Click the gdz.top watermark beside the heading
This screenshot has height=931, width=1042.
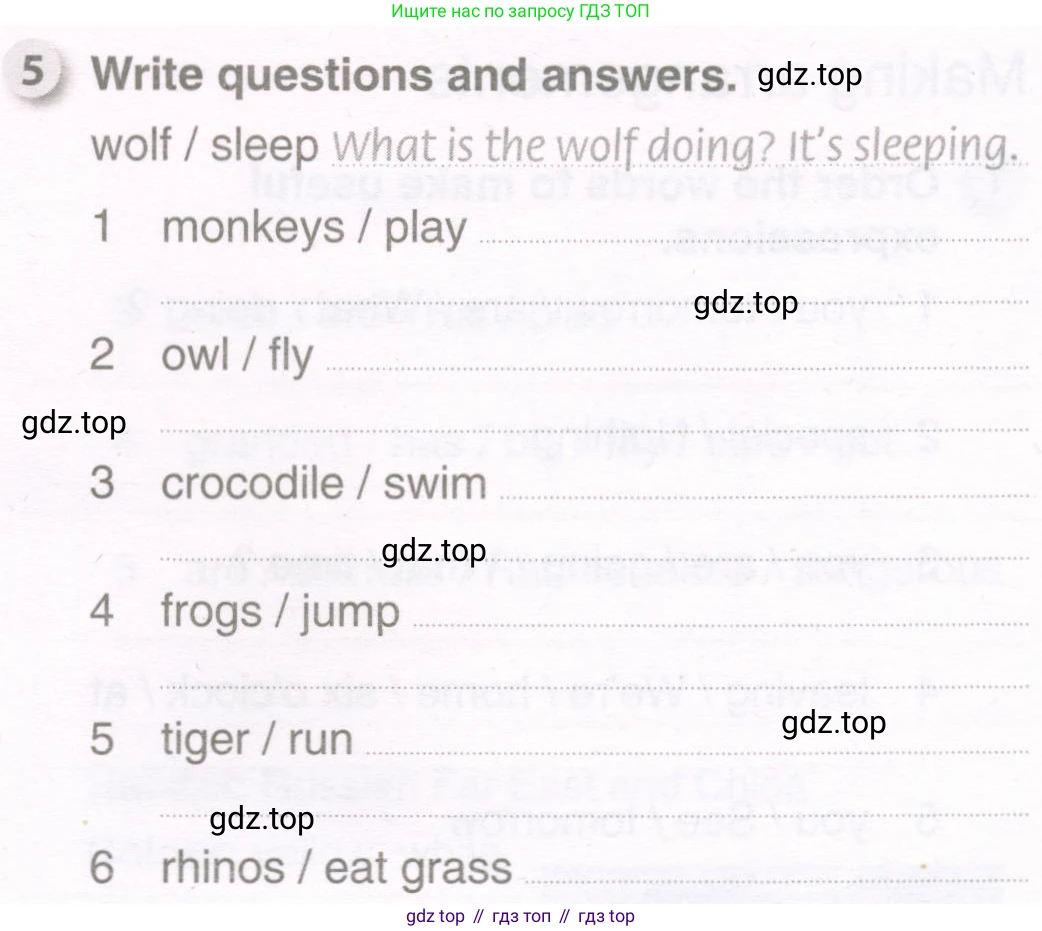pyautogui.click(x=809, y=75)
